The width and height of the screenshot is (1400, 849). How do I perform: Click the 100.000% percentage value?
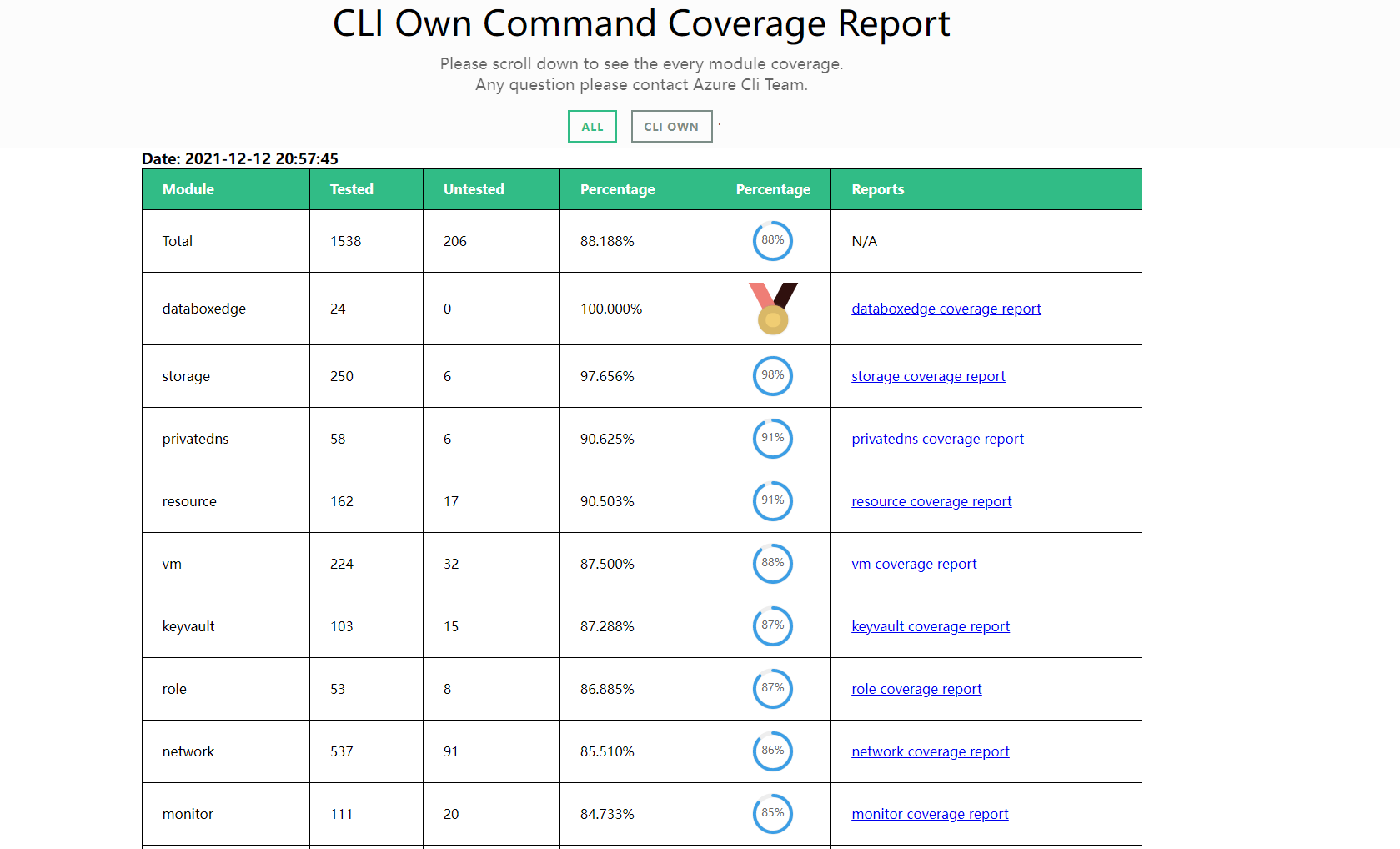click(x=611, y=309)
